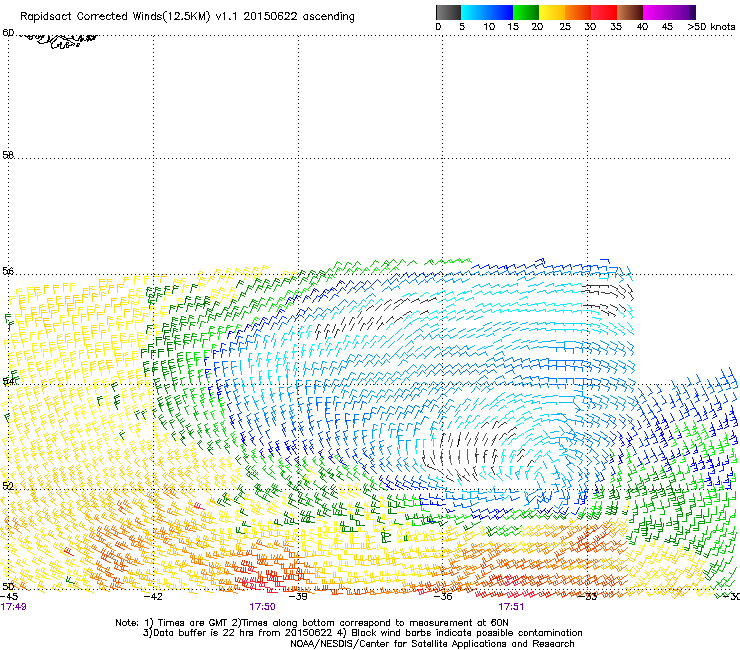The image size is (740, 650).
Task: Click legend tick label 25
Action: (x=565, y=27)
